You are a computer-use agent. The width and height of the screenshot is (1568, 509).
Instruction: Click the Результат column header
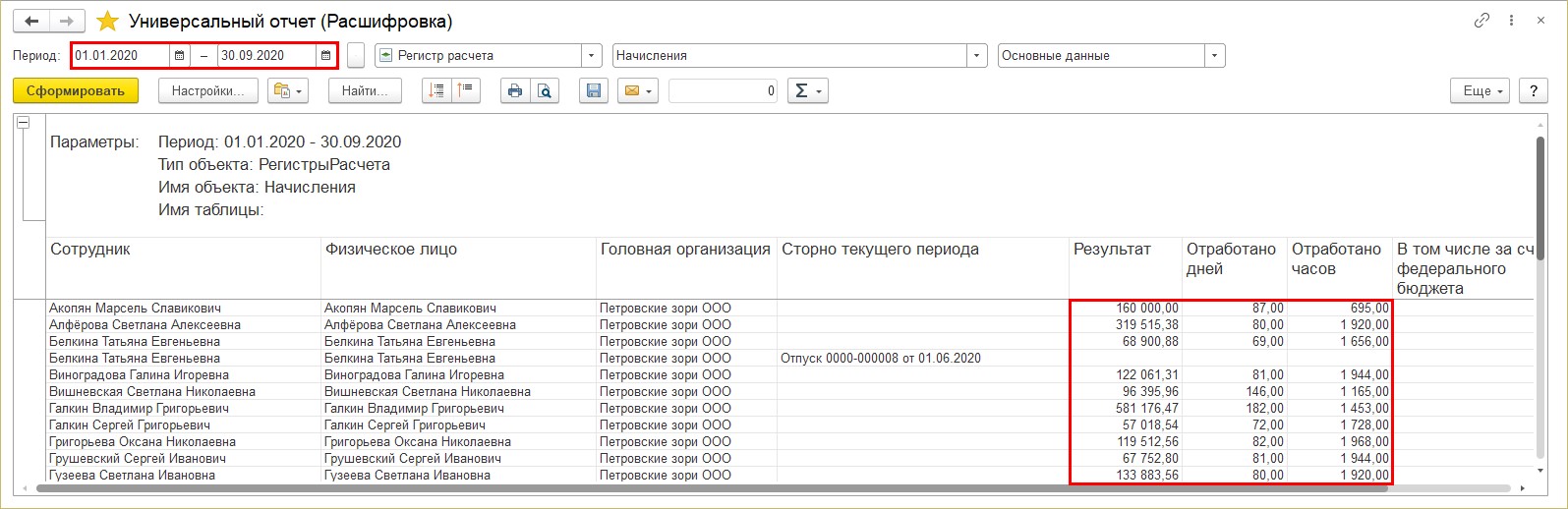pyautogui.click(x=1126, y=268)
